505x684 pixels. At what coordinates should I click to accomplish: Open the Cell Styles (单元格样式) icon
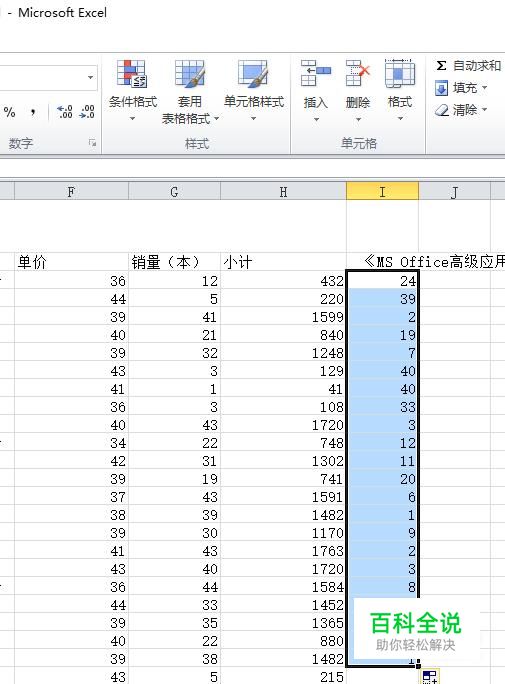tap(253, 73)
